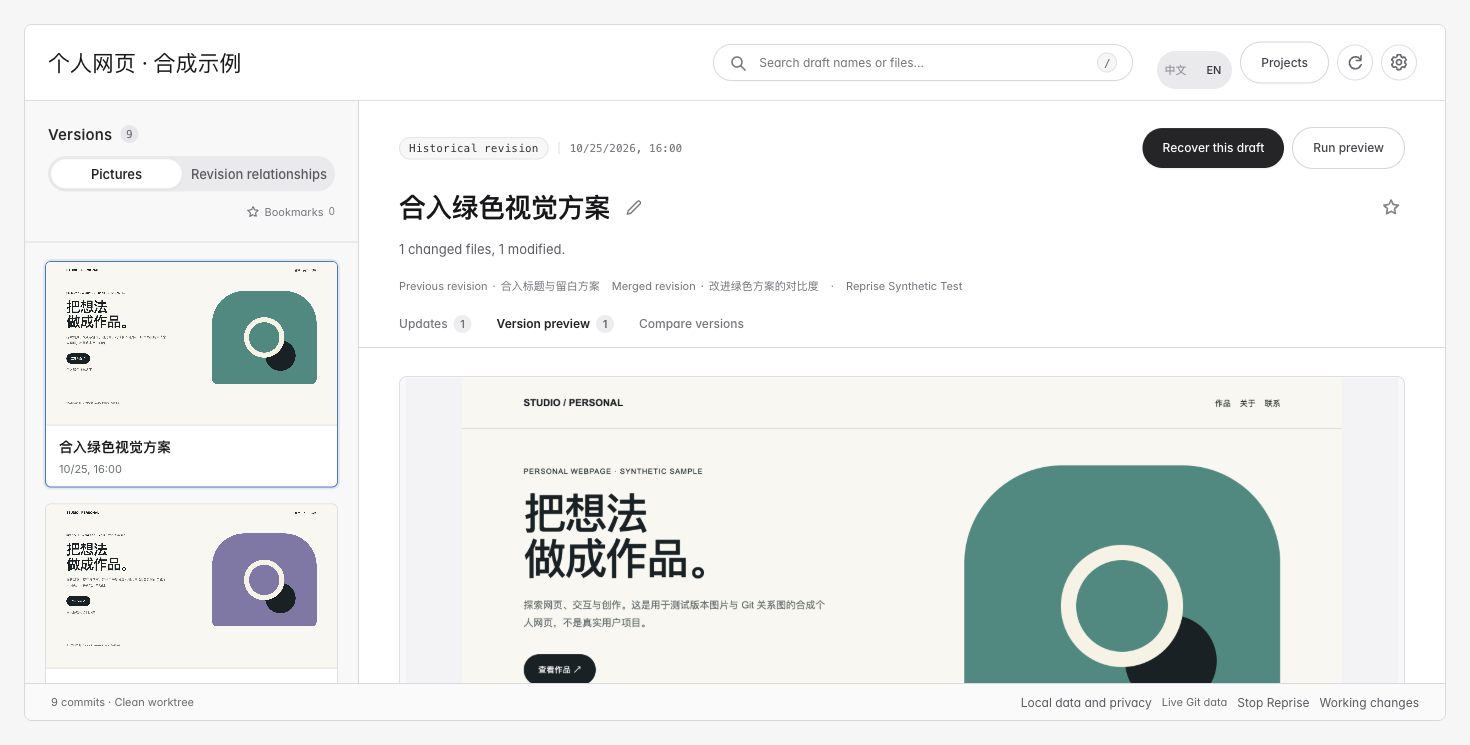This screenshot has height=745, width=1470.
Task: Click the 1 changed files, 1 modified text
Action: pos(482,249)
